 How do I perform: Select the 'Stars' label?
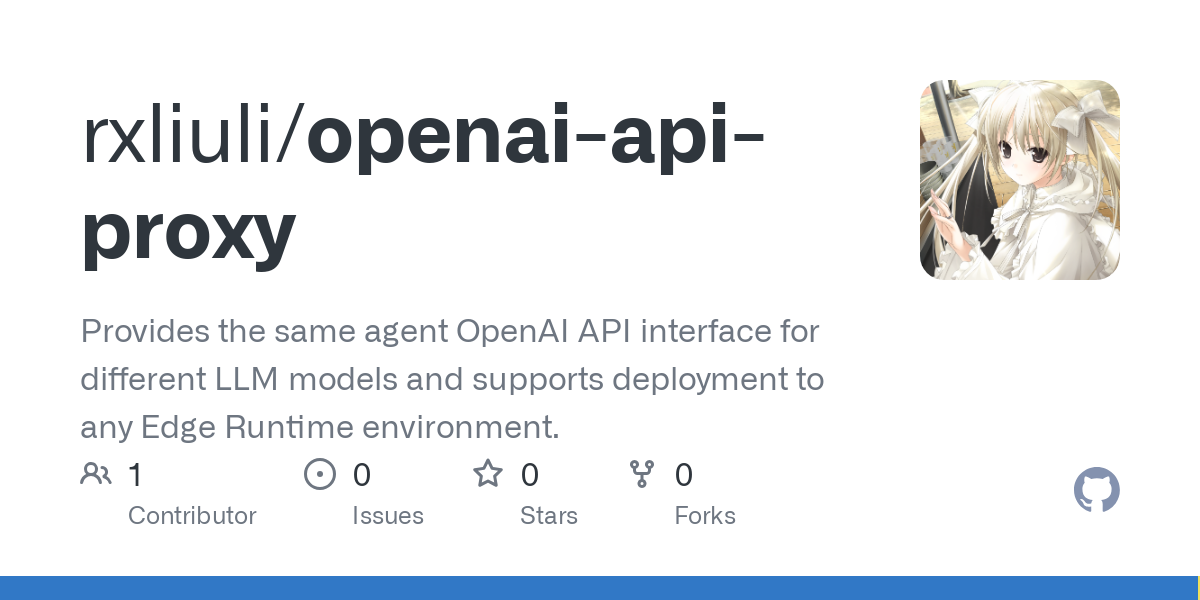coord(549,516)
